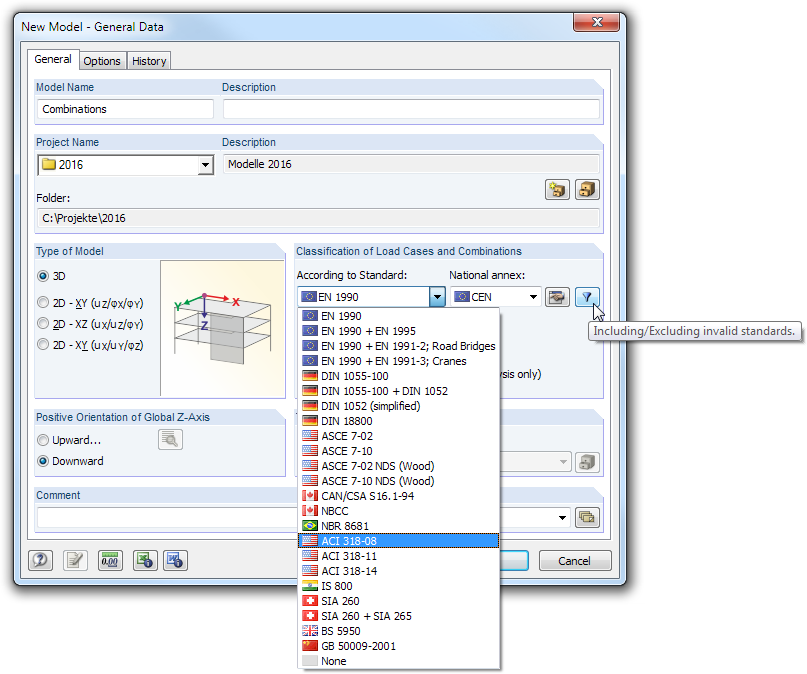Create a new project via the folder icon
This screenshot has width=807, height=674.
pyautogui.click(x=557, y=189)
